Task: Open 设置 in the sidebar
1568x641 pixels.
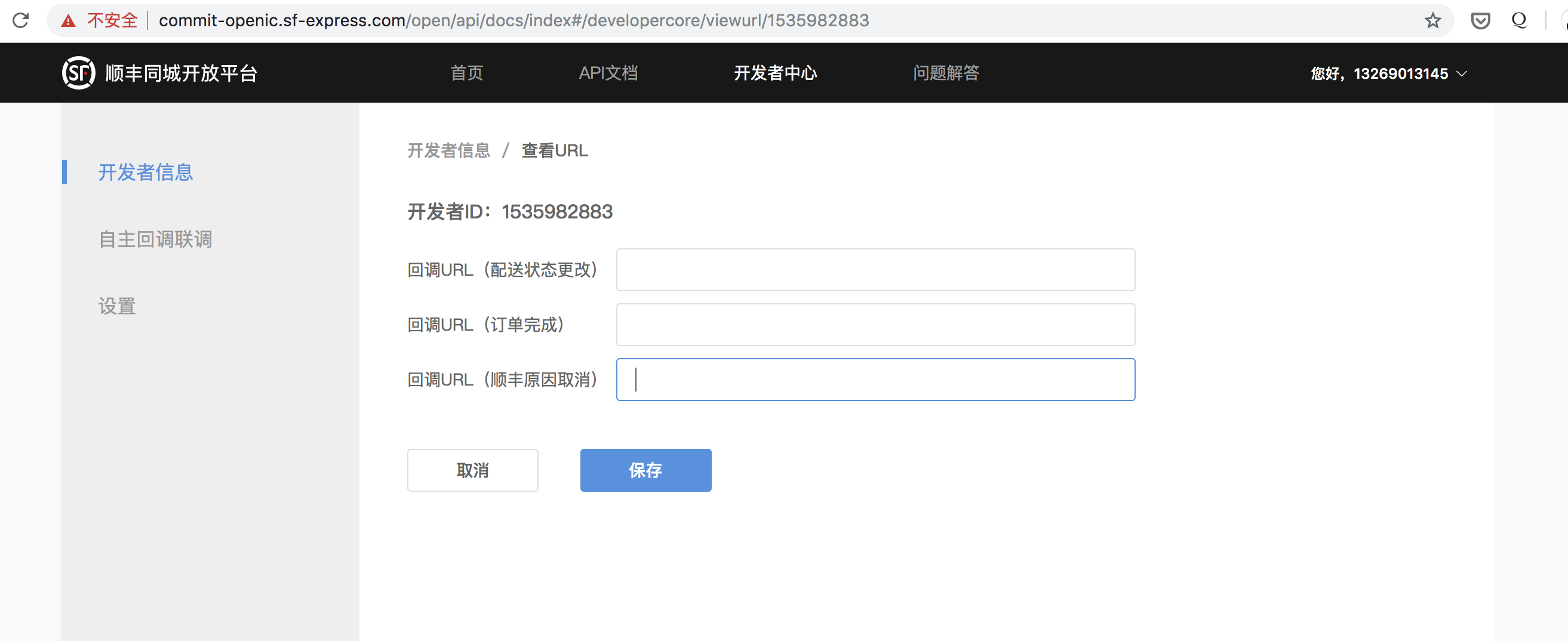Action: click(x=117, y=306)
